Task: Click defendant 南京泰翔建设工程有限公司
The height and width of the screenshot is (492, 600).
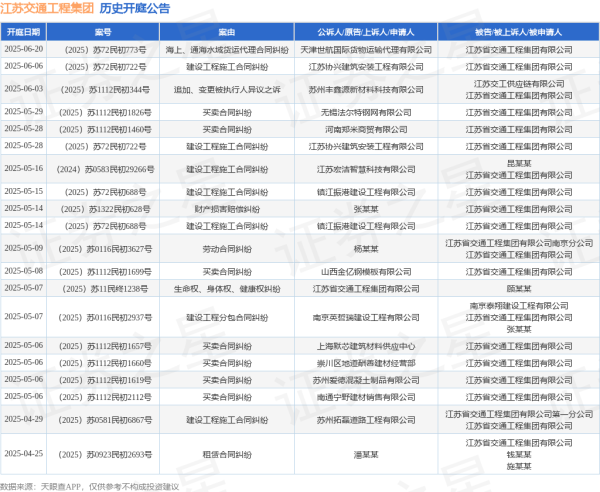Action: tap(519, 306)
